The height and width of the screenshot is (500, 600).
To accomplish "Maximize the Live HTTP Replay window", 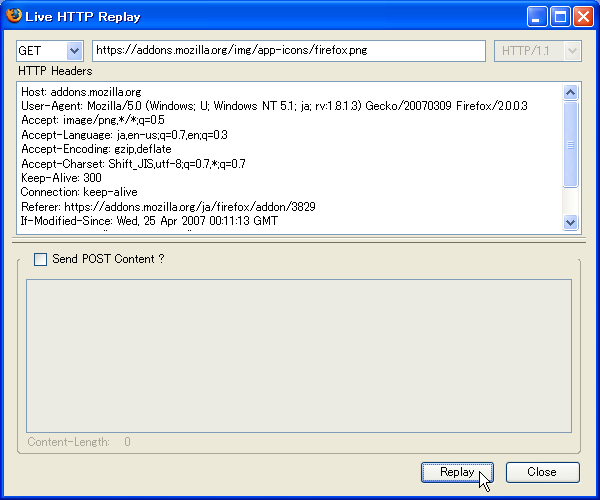I will (560, 17).
